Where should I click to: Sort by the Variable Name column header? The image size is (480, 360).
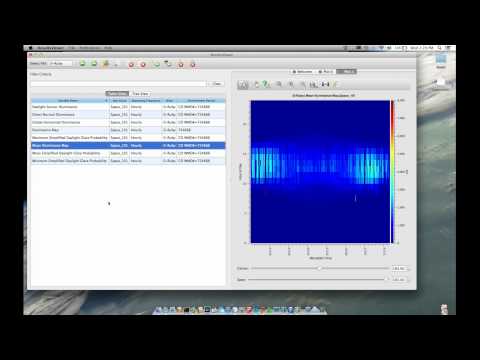point(70,100)
